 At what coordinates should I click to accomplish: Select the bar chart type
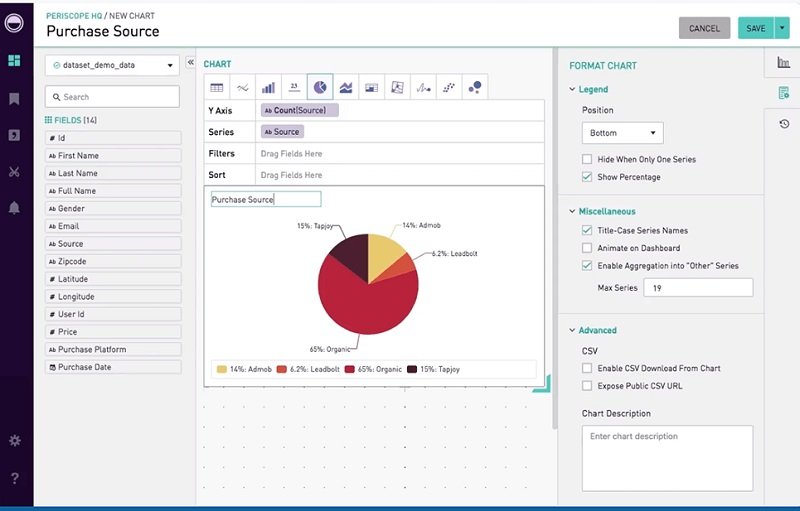268,88
